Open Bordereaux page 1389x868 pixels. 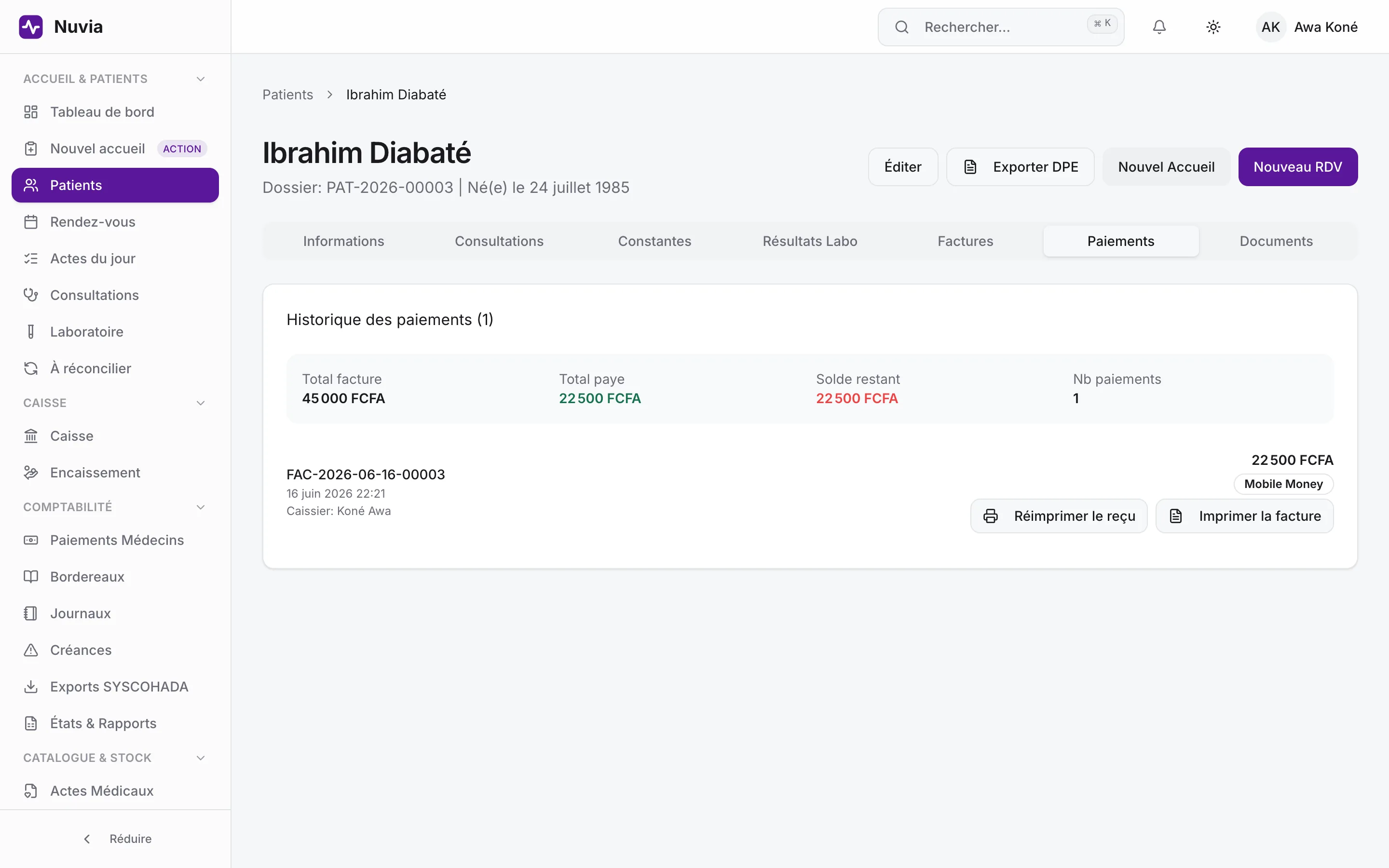coord(115,577)
